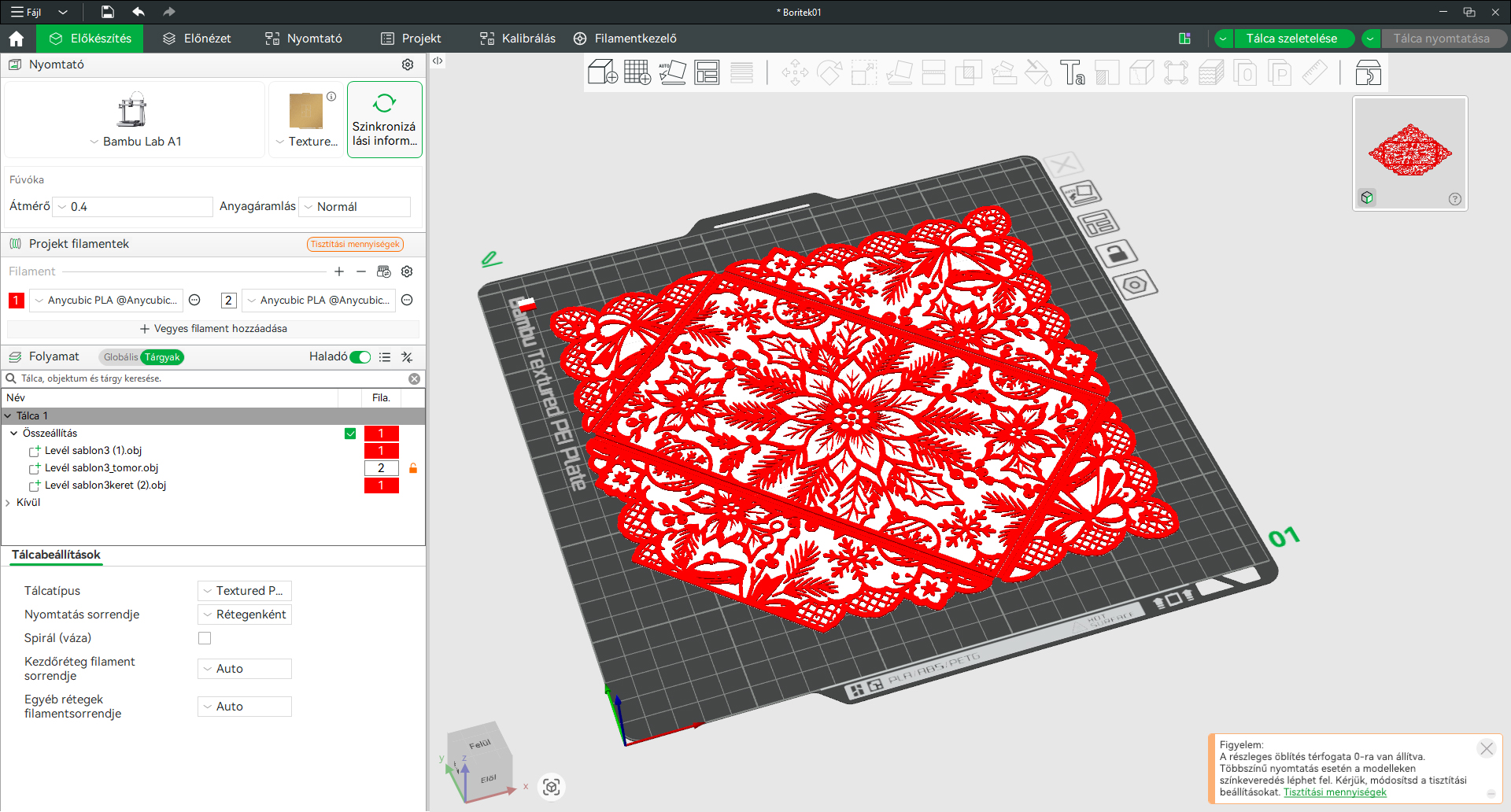Viewport: 1511px width, 812px height.
Task: Switch process scope to Globális
Action: click(120, 357)
